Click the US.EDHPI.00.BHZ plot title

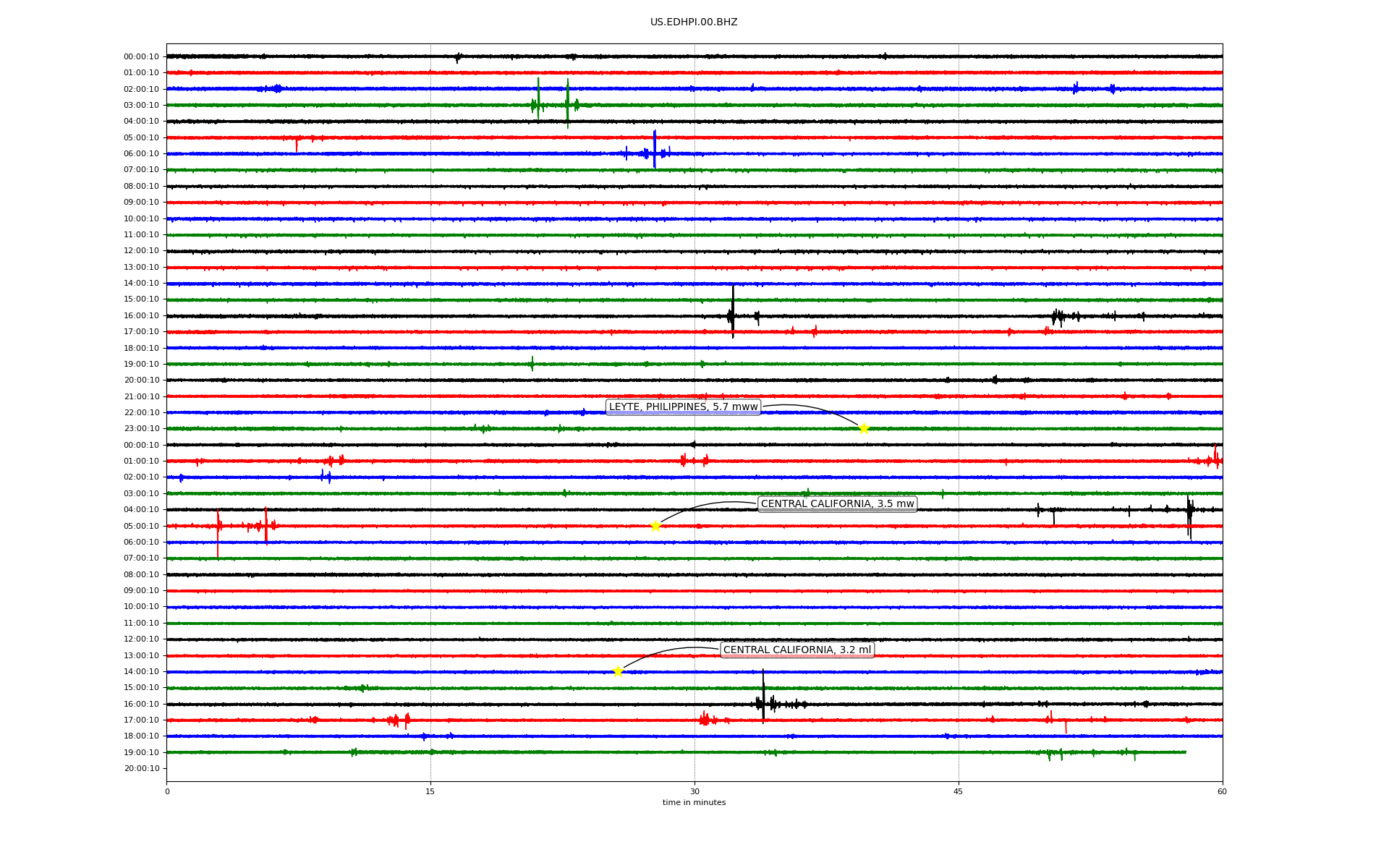pos(694,22)
